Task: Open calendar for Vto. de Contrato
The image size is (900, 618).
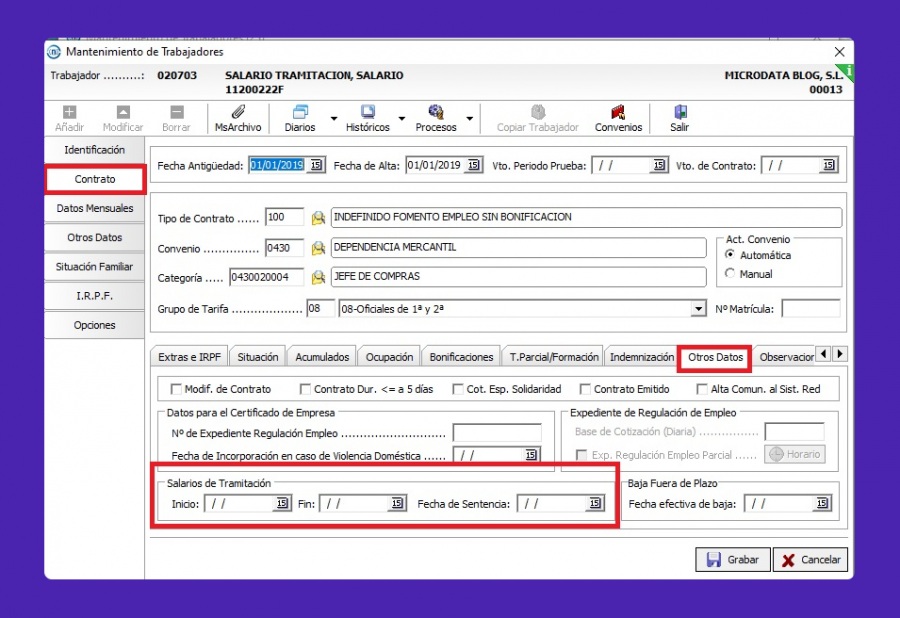Action: pyautogui.click(x=829, y=165)
